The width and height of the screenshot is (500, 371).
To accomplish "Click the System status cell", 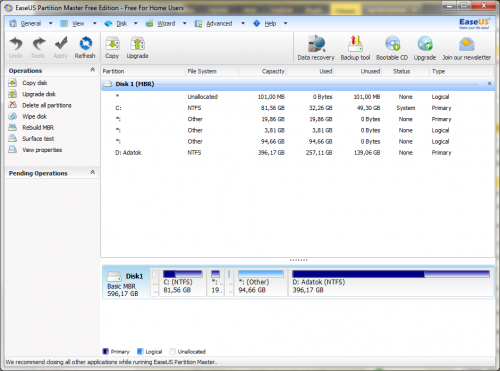I will pyautogui.click(x=406, y=108).
